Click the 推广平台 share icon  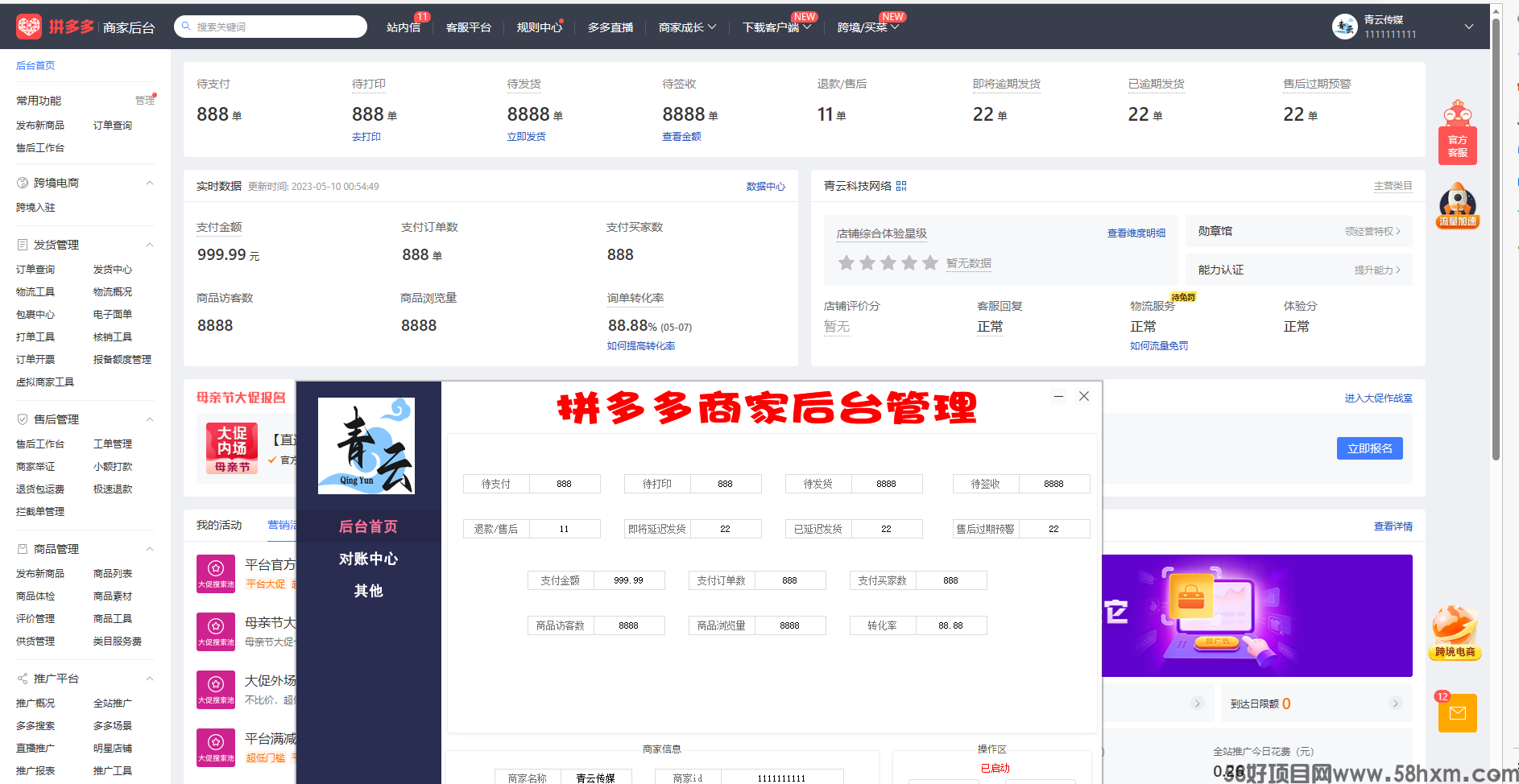(23, 679)
